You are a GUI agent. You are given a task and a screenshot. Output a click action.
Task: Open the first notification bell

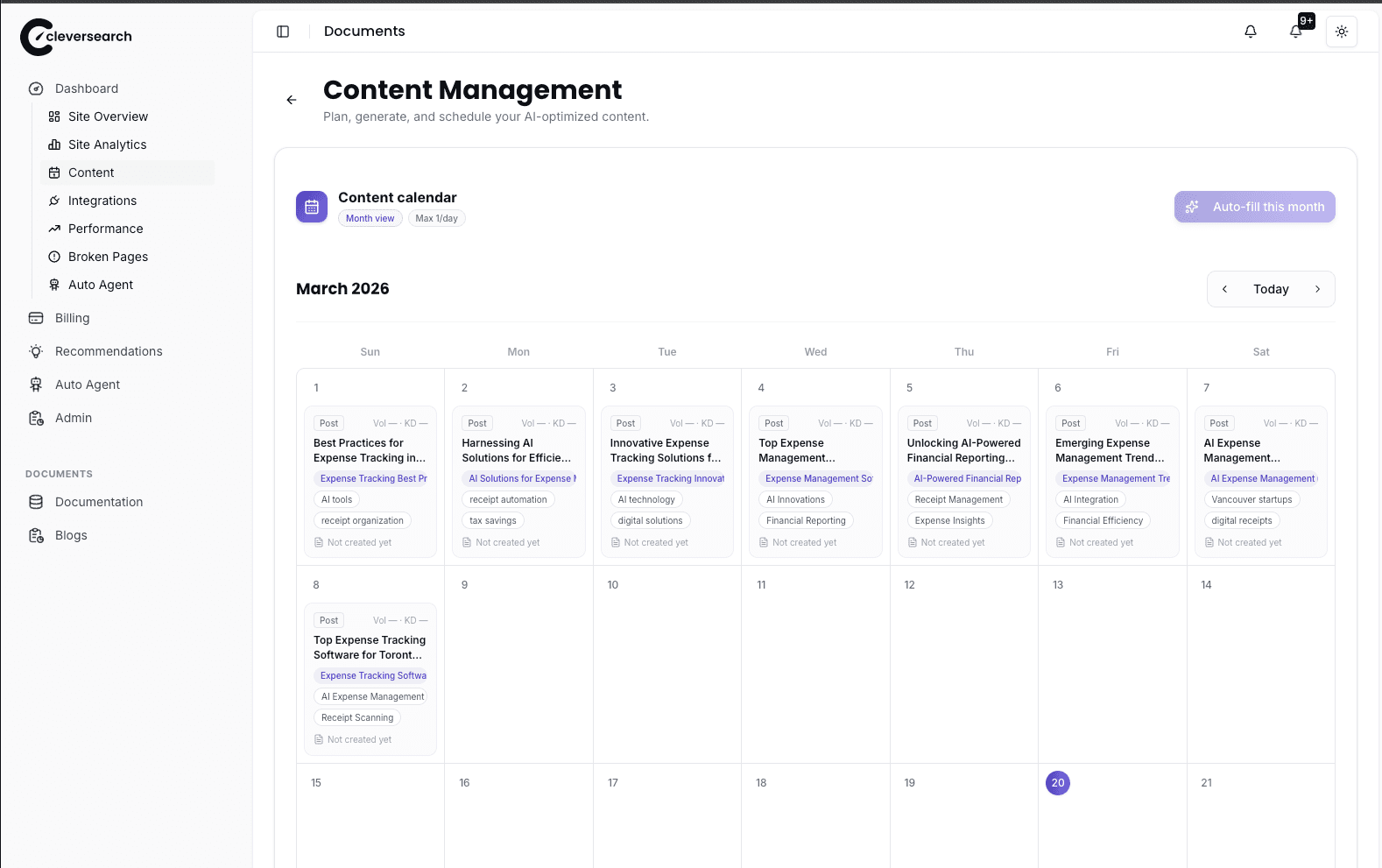click(x=1250, y=31)
